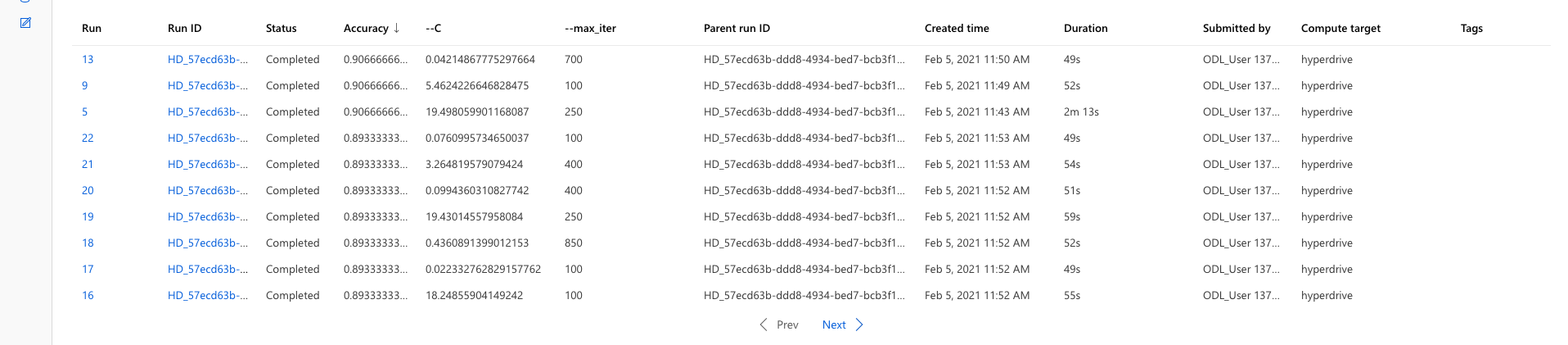Open the Run ID link for run 5
This screenshot has width=1568, height=345.
207,111
